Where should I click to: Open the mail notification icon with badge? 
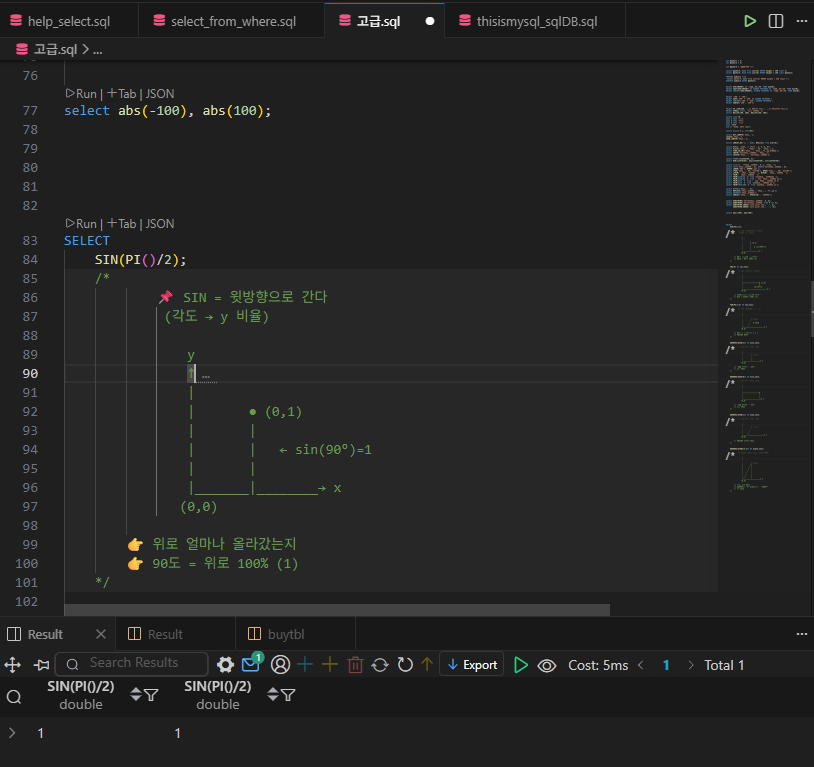tap(251, 664)
